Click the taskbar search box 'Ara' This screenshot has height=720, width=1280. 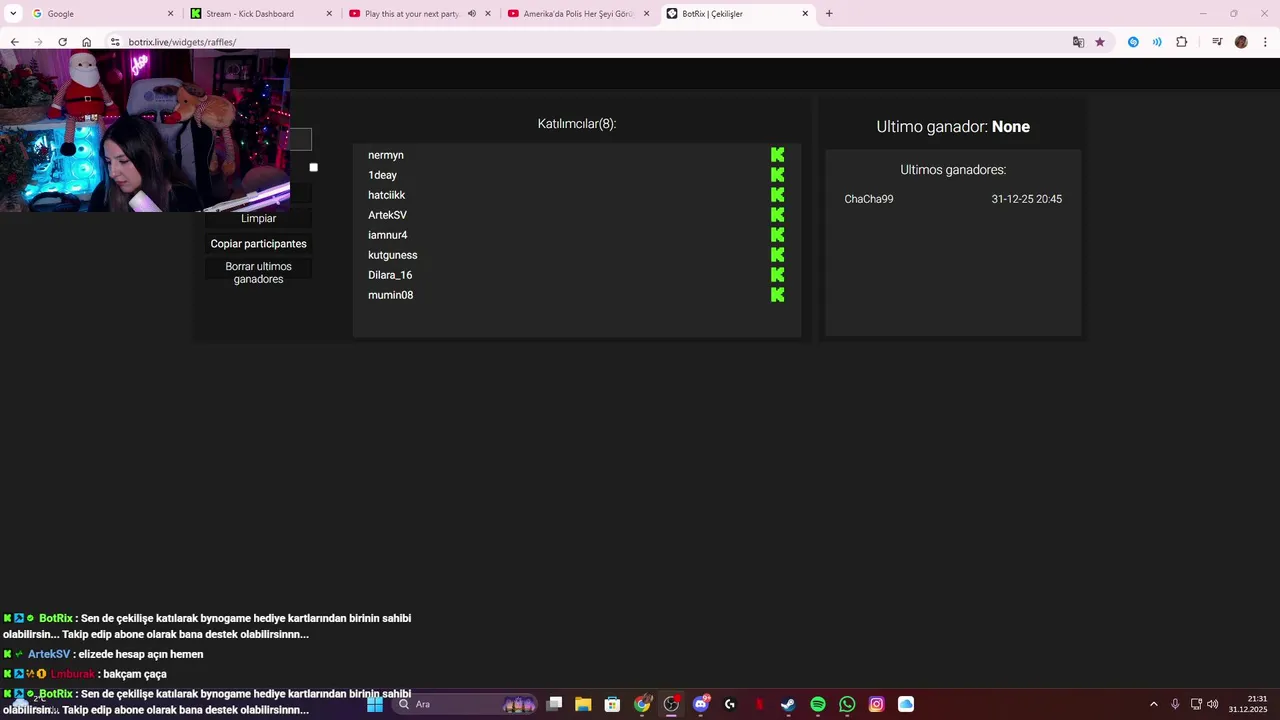tap(465, 704)
